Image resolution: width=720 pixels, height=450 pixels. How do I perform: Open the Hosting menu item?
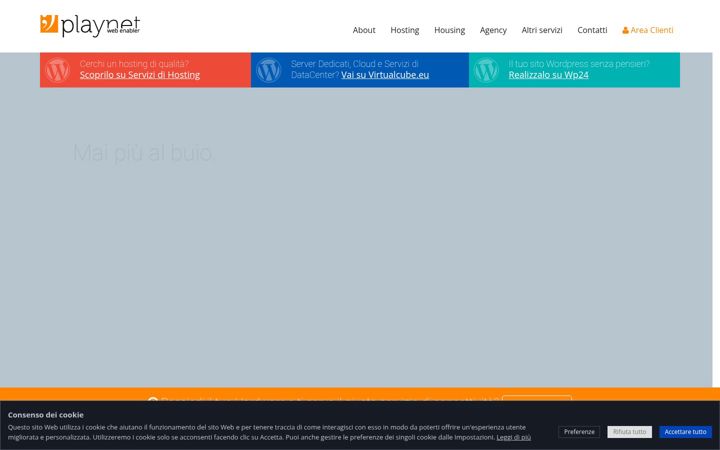[x=405, y=30]
